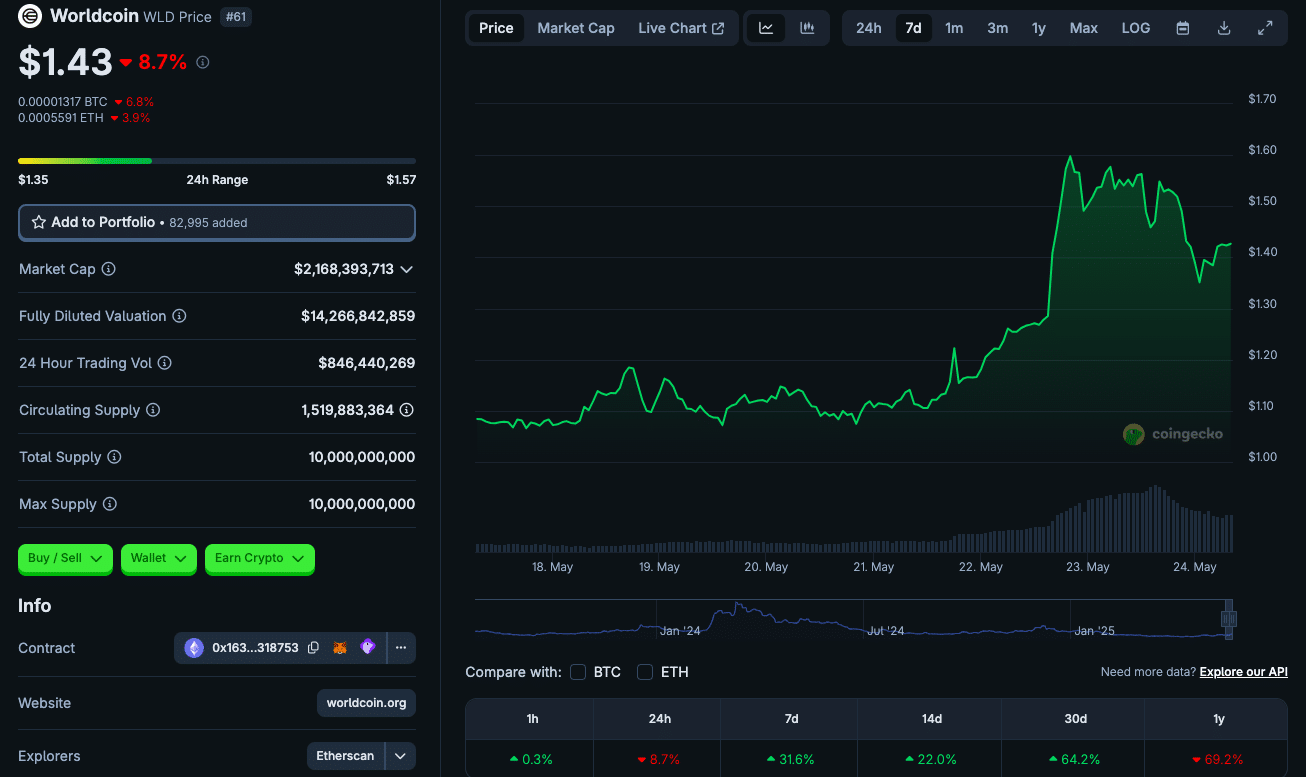The height and width of the screenshot is (777, 1306).
Task: Open Buy / Sell dropdown
Action: point(66,558)
